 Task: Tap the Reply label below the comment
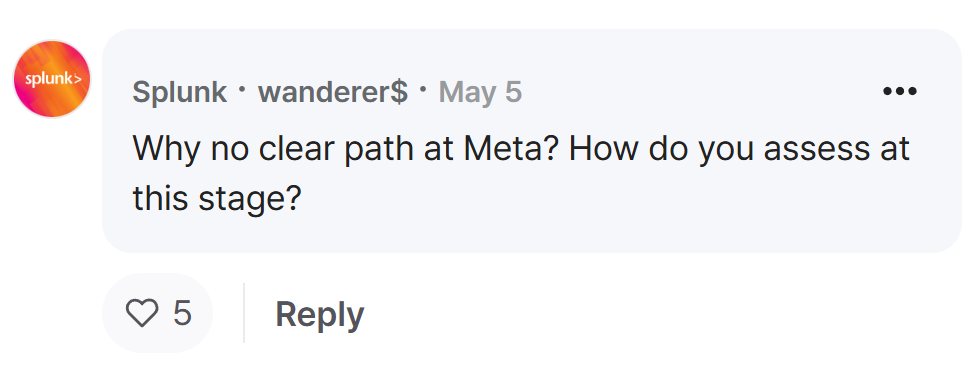point(319,314)
